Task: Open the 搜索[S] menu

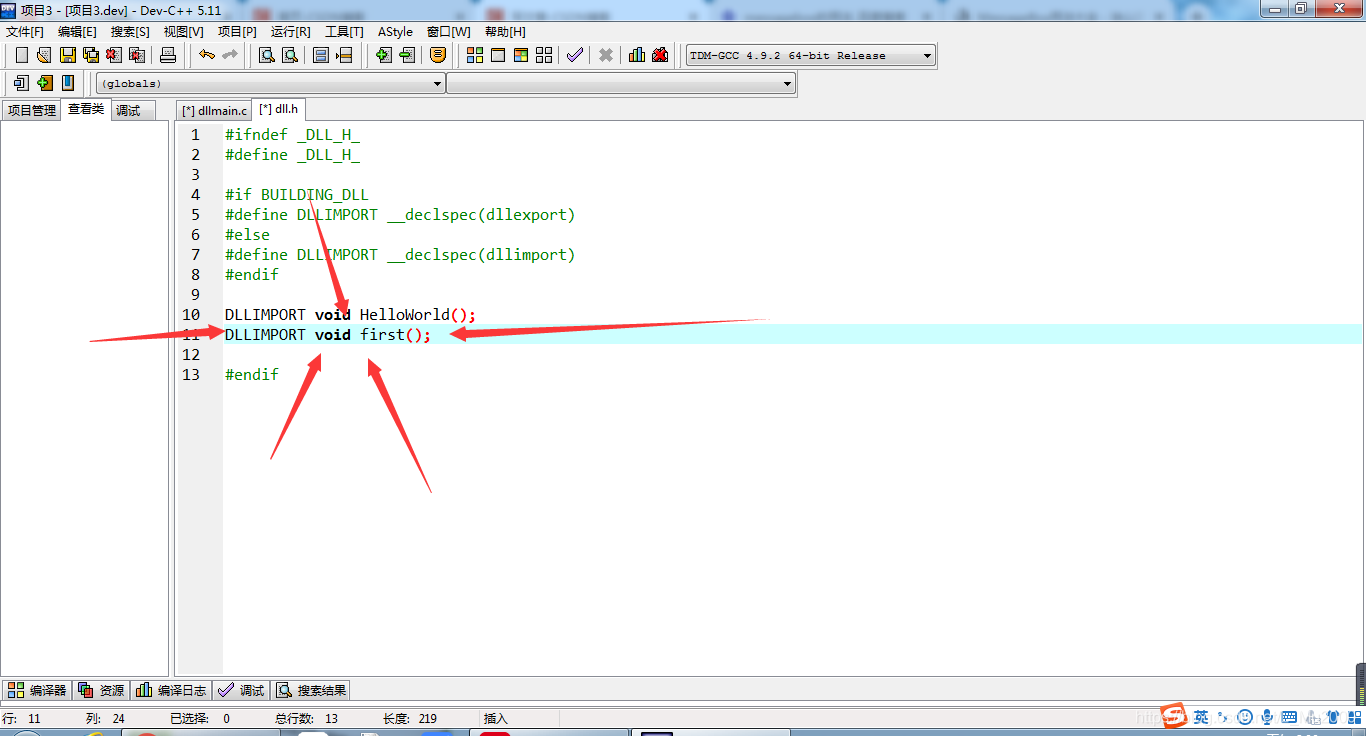Action: pyautogui.click(x=130, y=32)
